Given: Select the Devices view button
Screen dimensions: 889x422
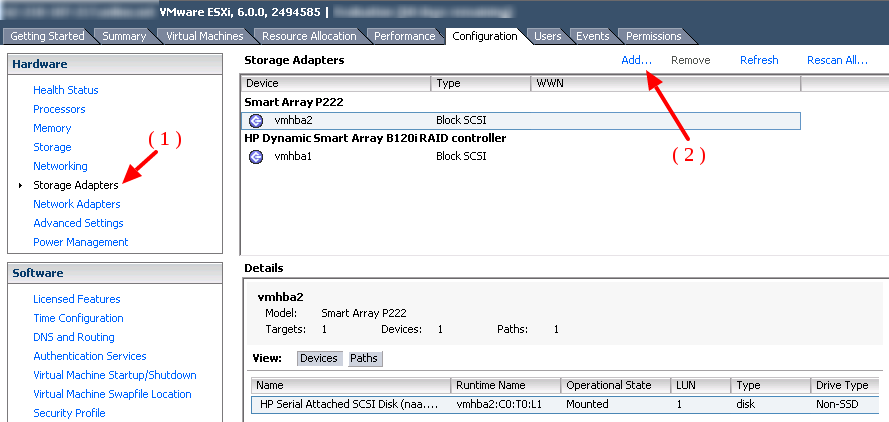Looking at the screenshot, I should [x=318, y=358].
